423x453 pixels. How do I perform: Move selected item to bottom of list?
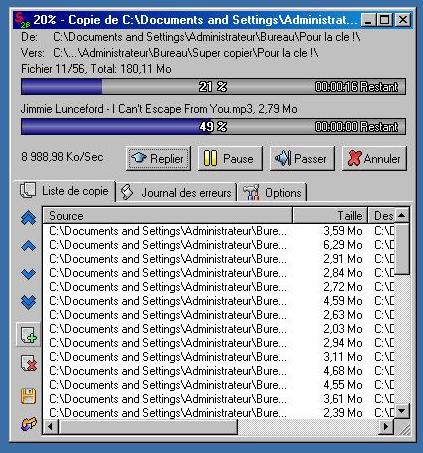pyautogui.click(x=29, y=302)
